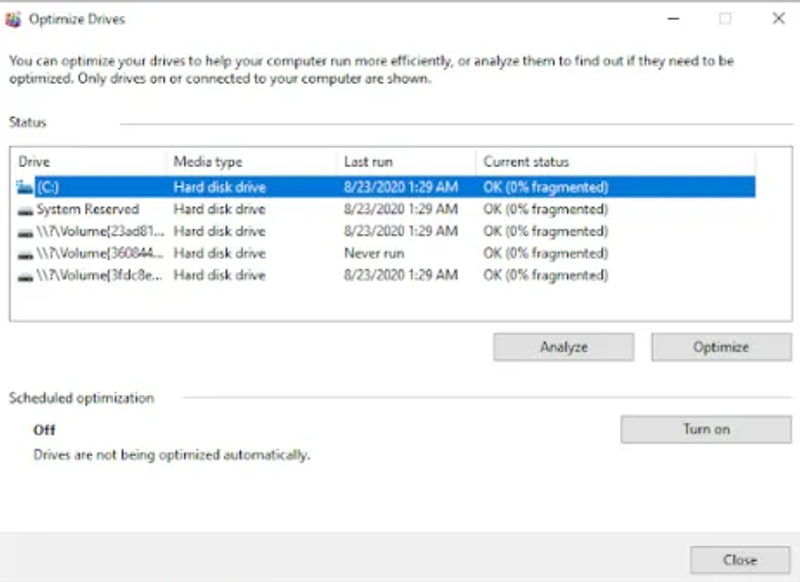Select the (C:) drive name

pyautogui.click(x=48, y=187)
